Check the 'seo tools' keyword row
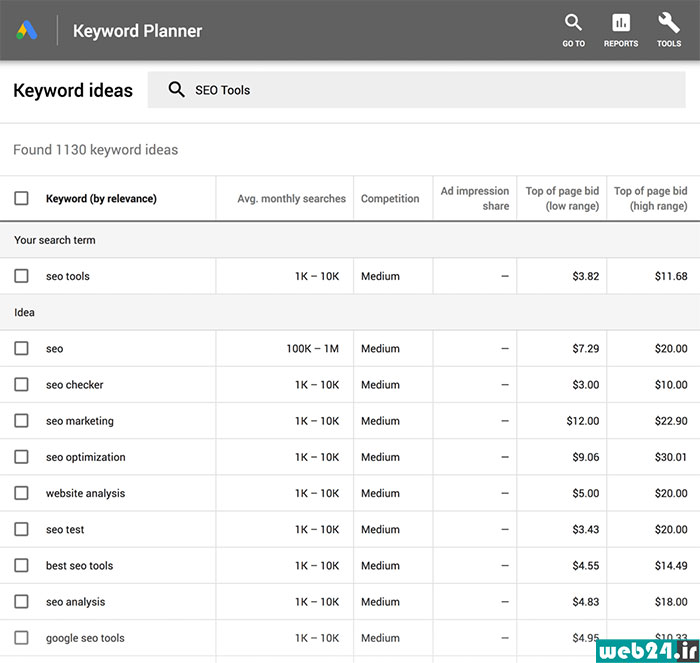The height and width of the screenshot is (663, 700). tap(21, 275)
